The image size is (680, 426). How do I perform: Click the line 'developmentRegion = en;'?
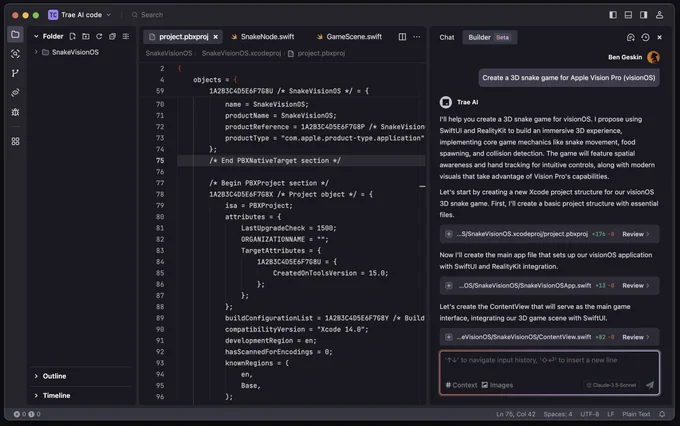(271, 341)
